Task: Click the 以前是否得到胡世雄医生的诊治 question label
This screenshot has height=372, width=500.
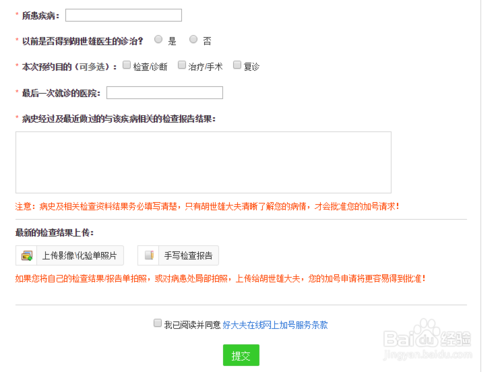Action: (x=82, y=41)
